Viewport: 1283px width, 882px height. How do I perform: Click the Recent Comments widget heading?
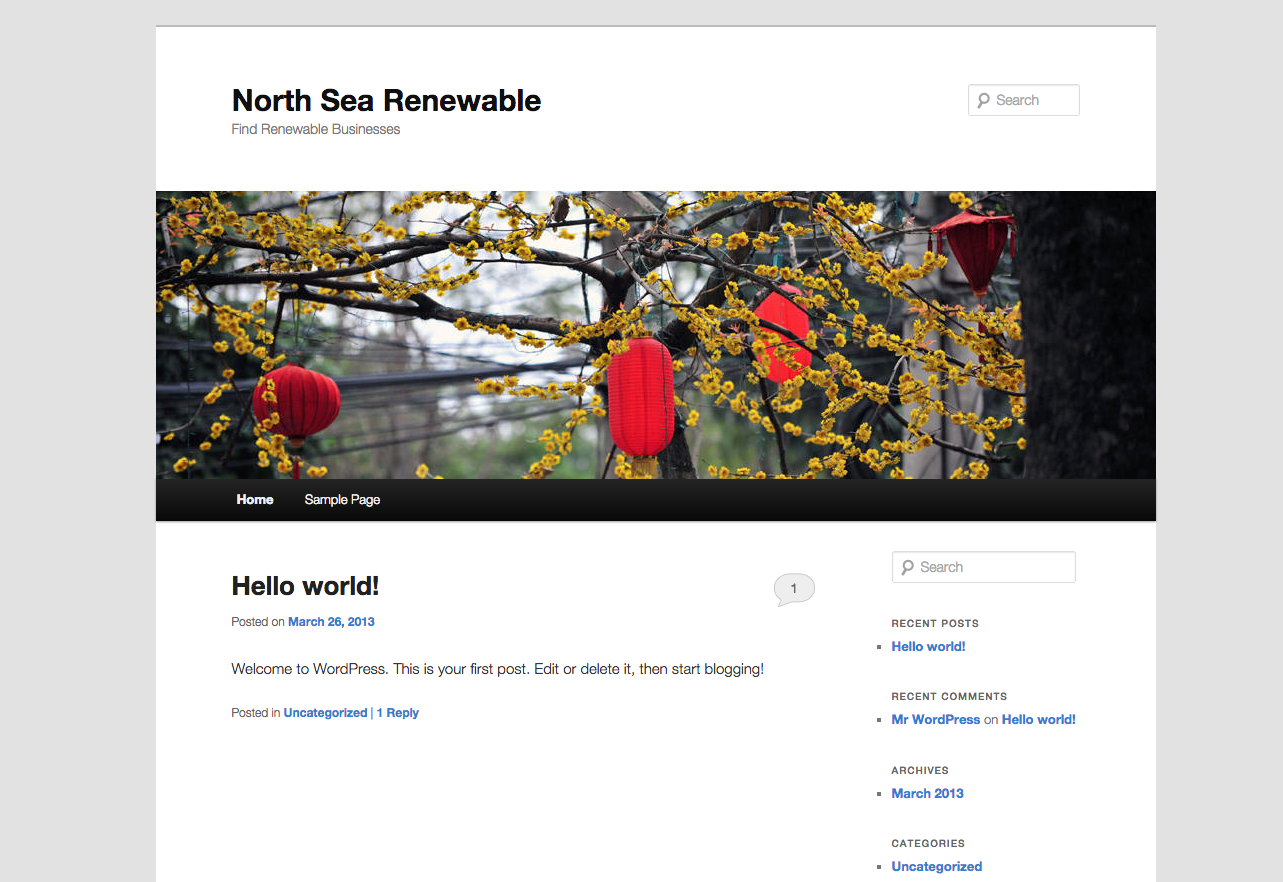(x=949, y=696)
